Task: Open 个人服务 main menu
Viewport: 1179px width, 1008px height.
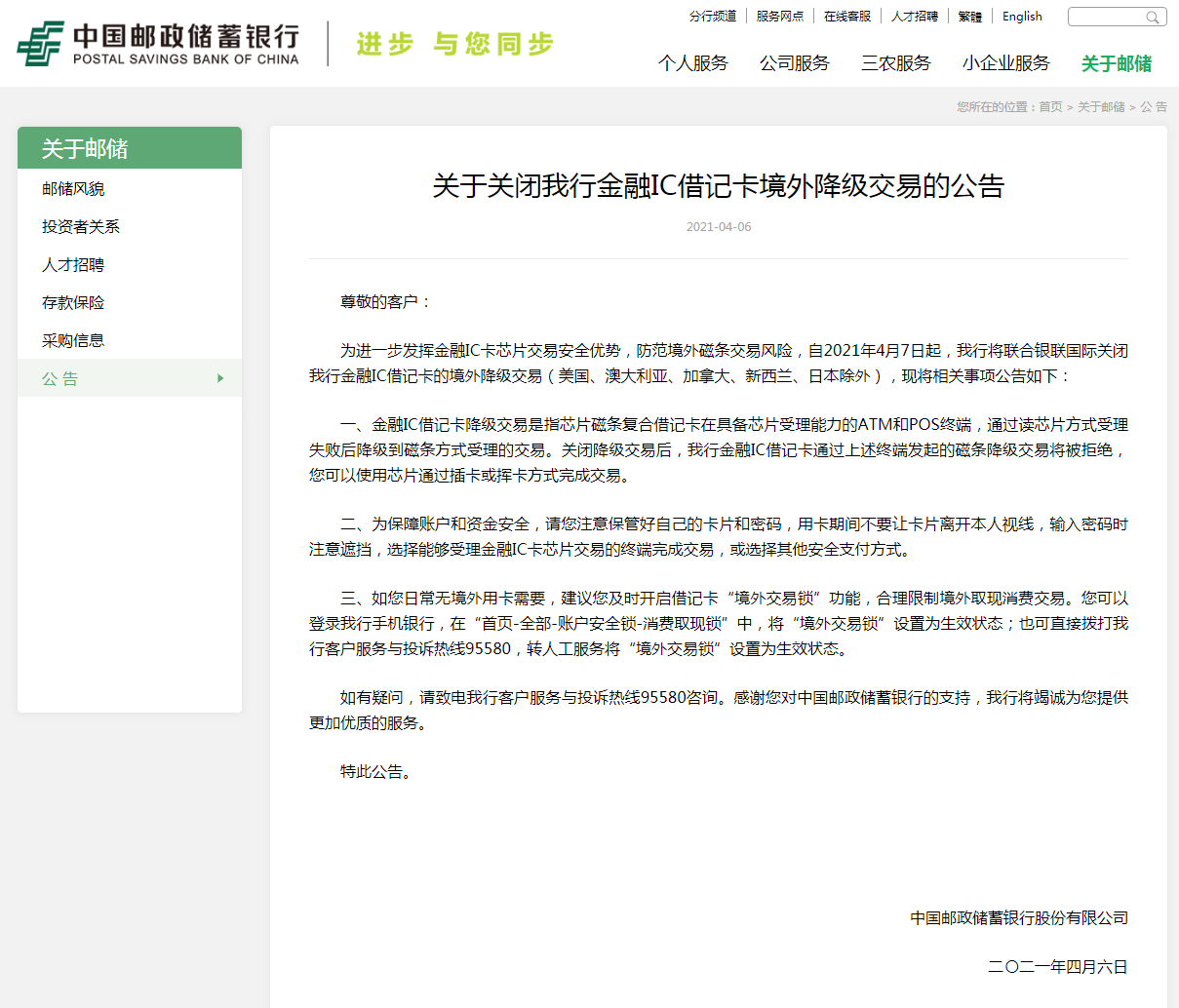Action: (693, 63)
